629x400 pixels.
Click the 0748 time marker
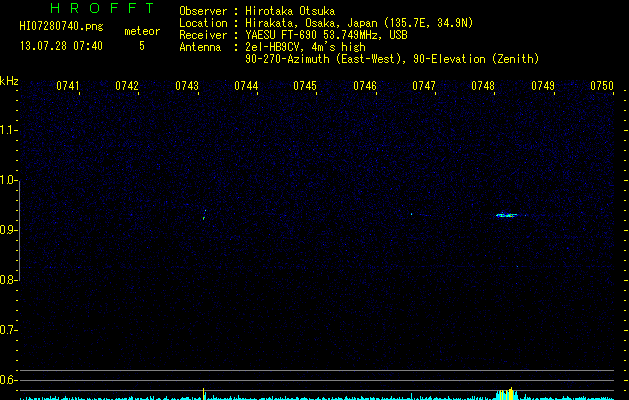(483, 86)
